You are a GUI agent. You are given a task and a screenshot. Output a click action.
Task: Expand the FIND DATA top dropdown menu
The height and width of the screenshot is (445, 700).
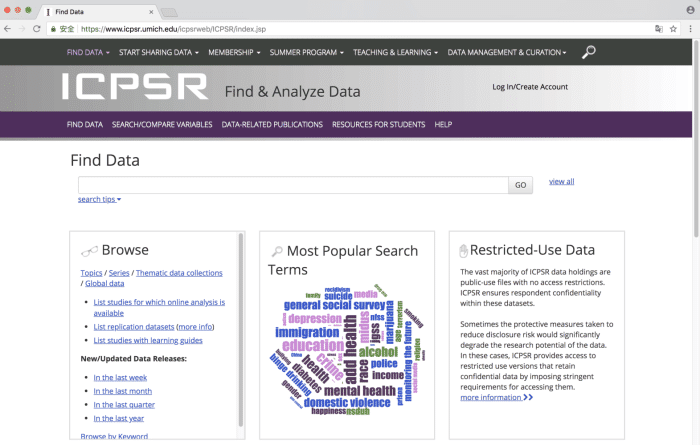[x=88, y=52]
